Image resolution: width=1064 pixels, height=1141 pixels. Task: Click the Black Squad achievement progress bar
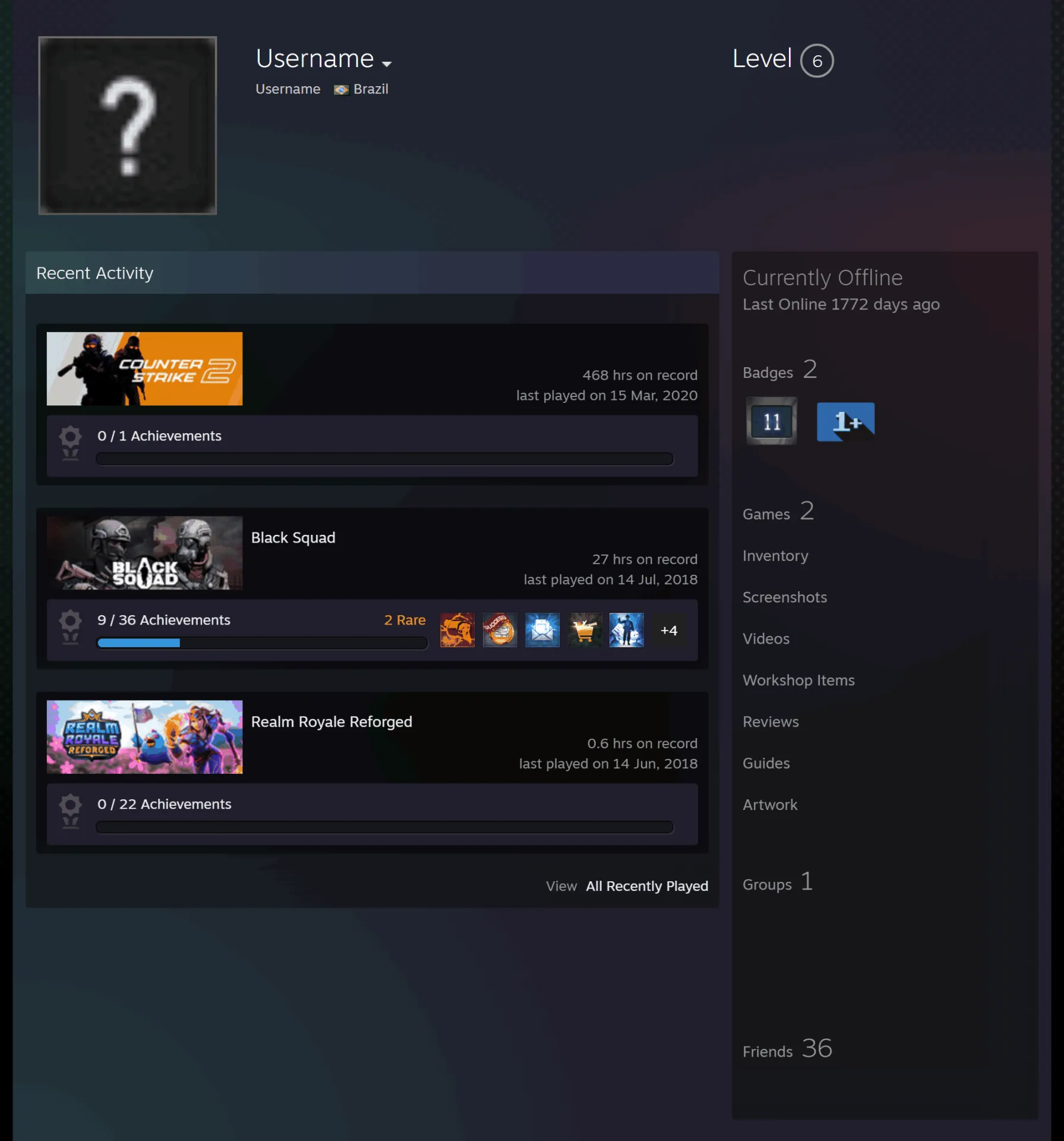click(262, 643)
